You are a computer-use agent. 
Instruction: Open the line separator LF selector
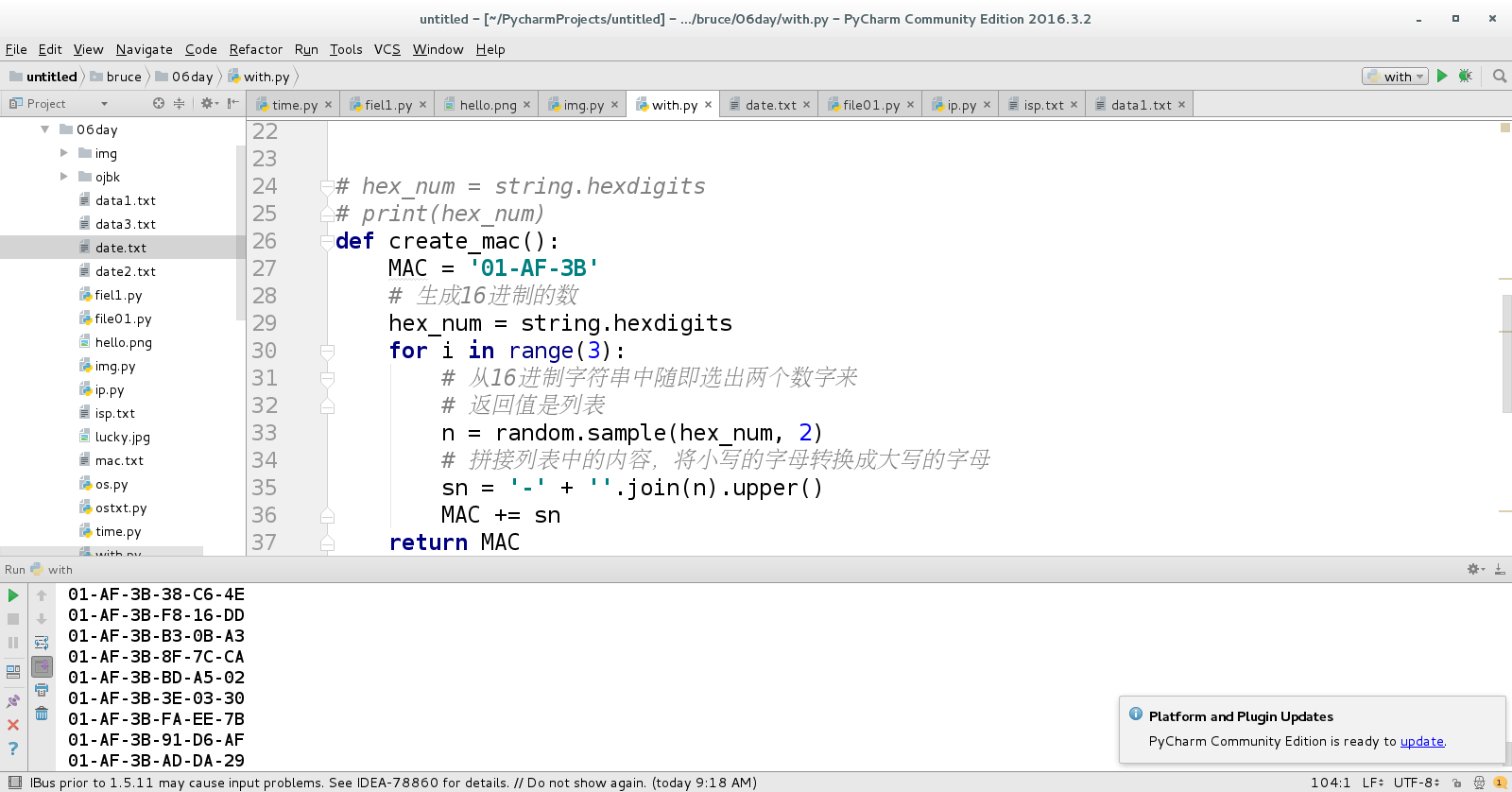point(1374,783)
